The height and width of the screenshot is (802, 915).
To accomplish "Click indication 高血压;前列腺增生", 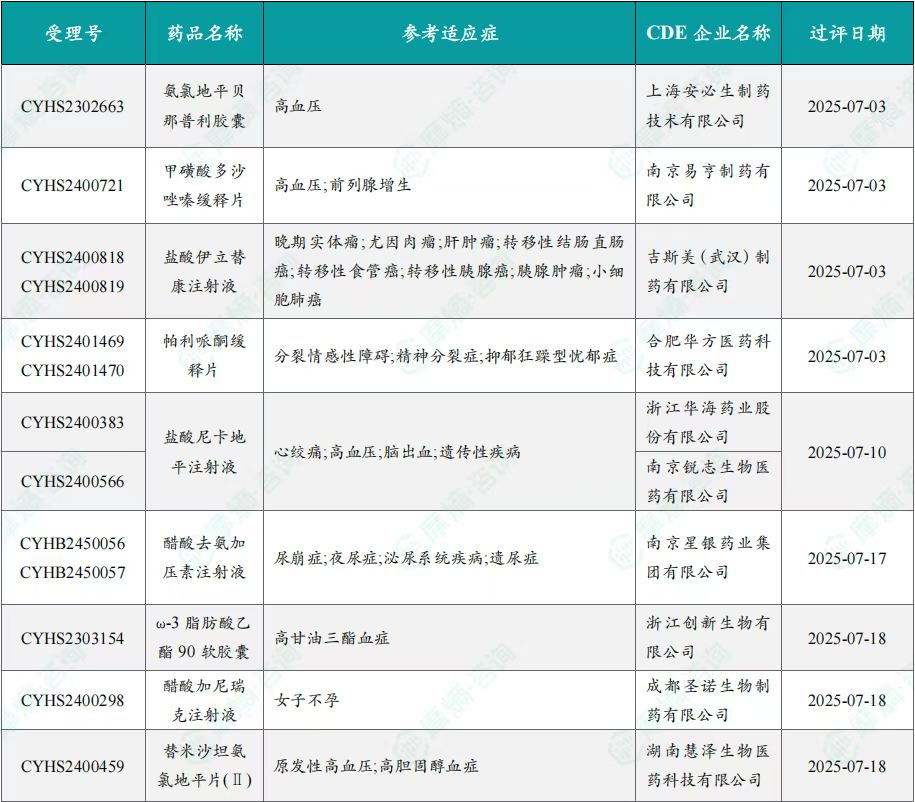I will pyautogui.click(x=343, y=186).
